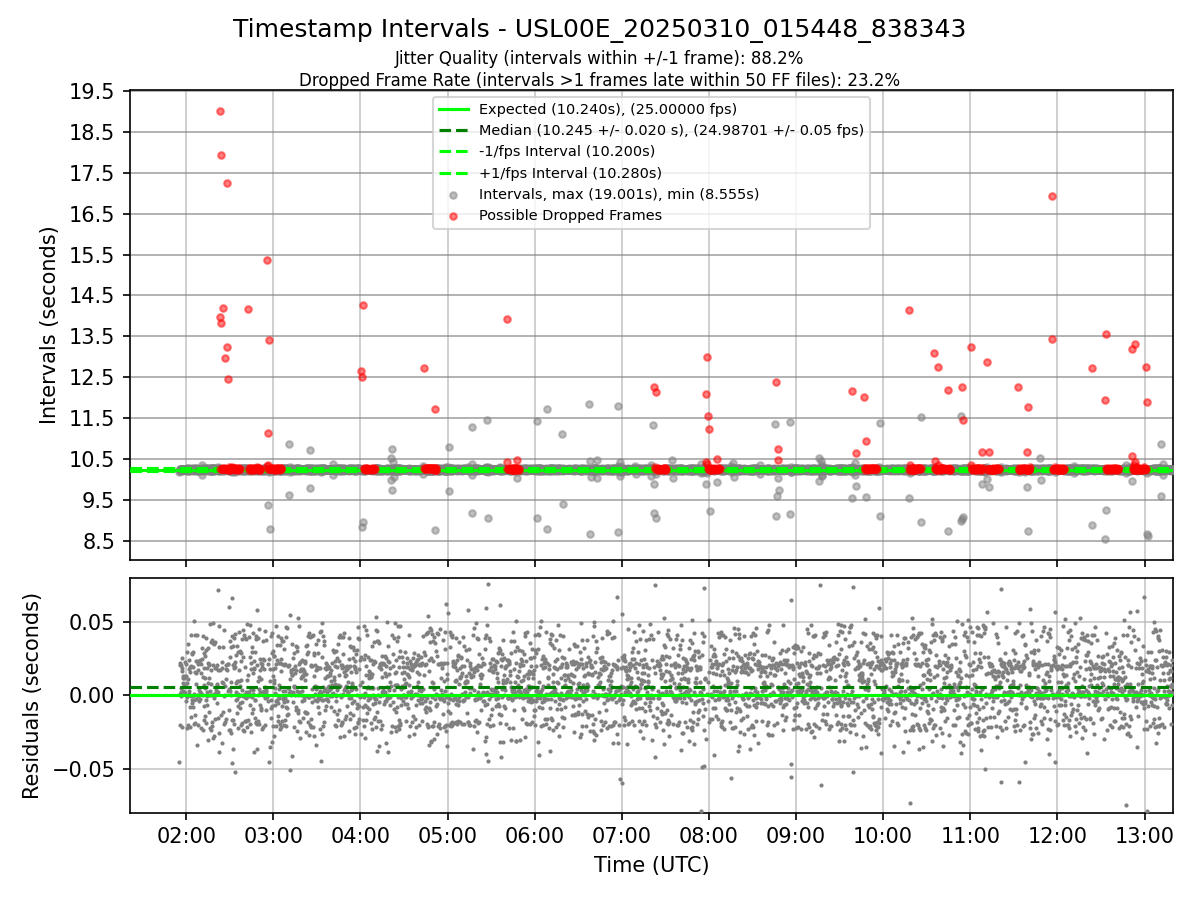Click the y-axis tick label '10.5'
The width and height of the screenshot is (1200, 900).
(x=93, y=460)
